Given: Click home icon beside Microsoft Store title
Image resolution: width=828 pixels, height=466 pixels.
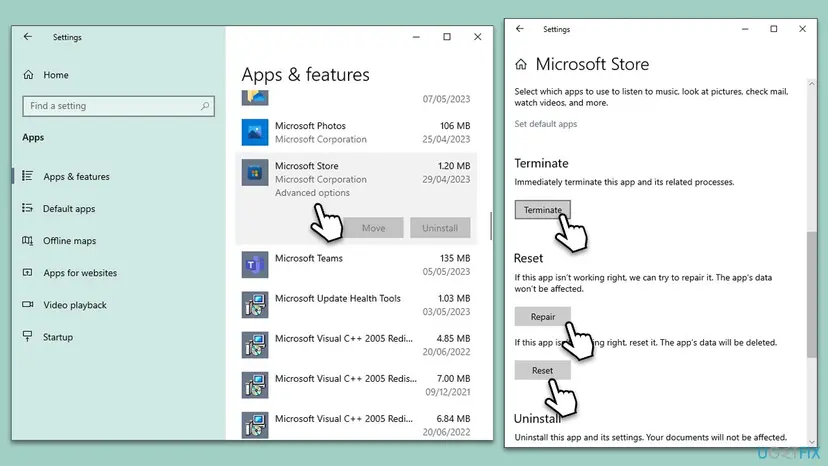Looking at the screenshot, I should 521,64.
